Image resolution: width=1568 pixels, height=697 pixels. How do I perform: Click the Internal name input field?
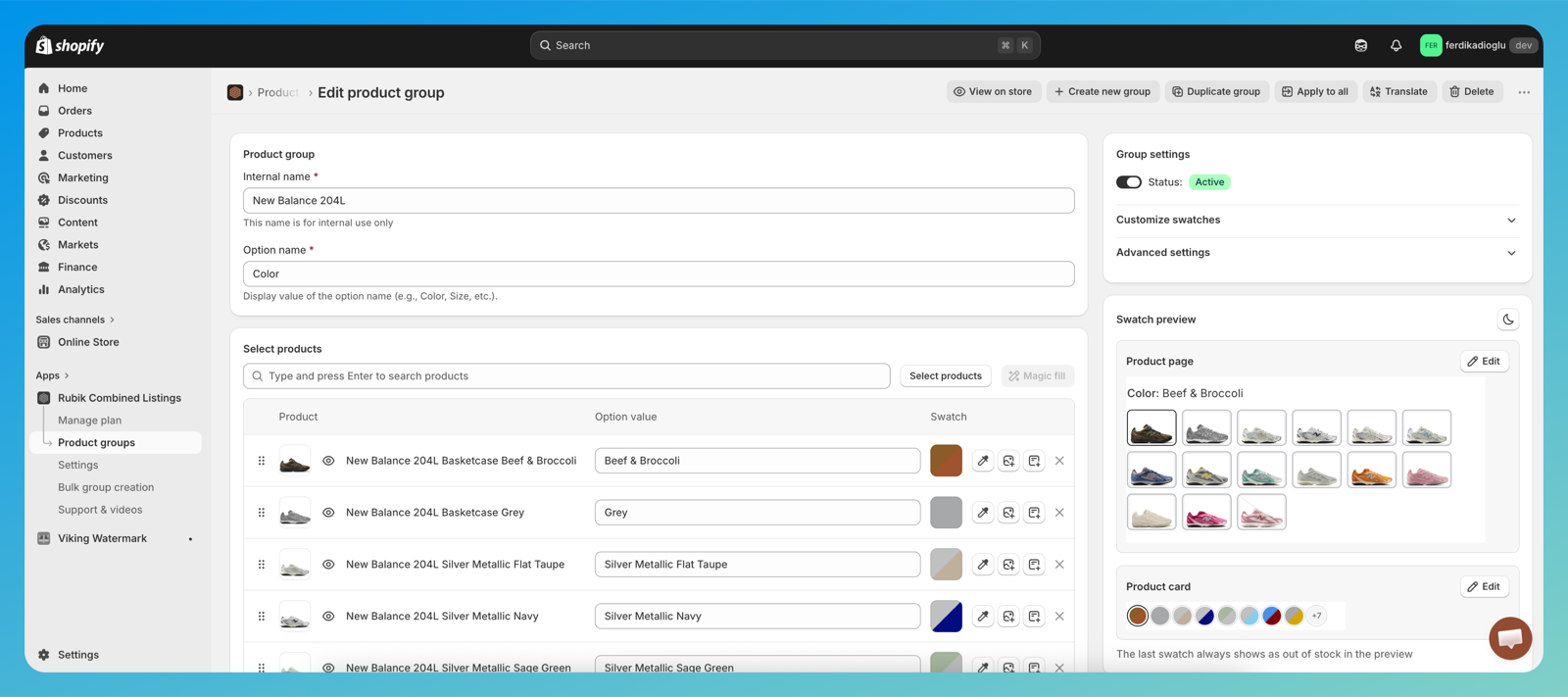click(x=659, y=201)
